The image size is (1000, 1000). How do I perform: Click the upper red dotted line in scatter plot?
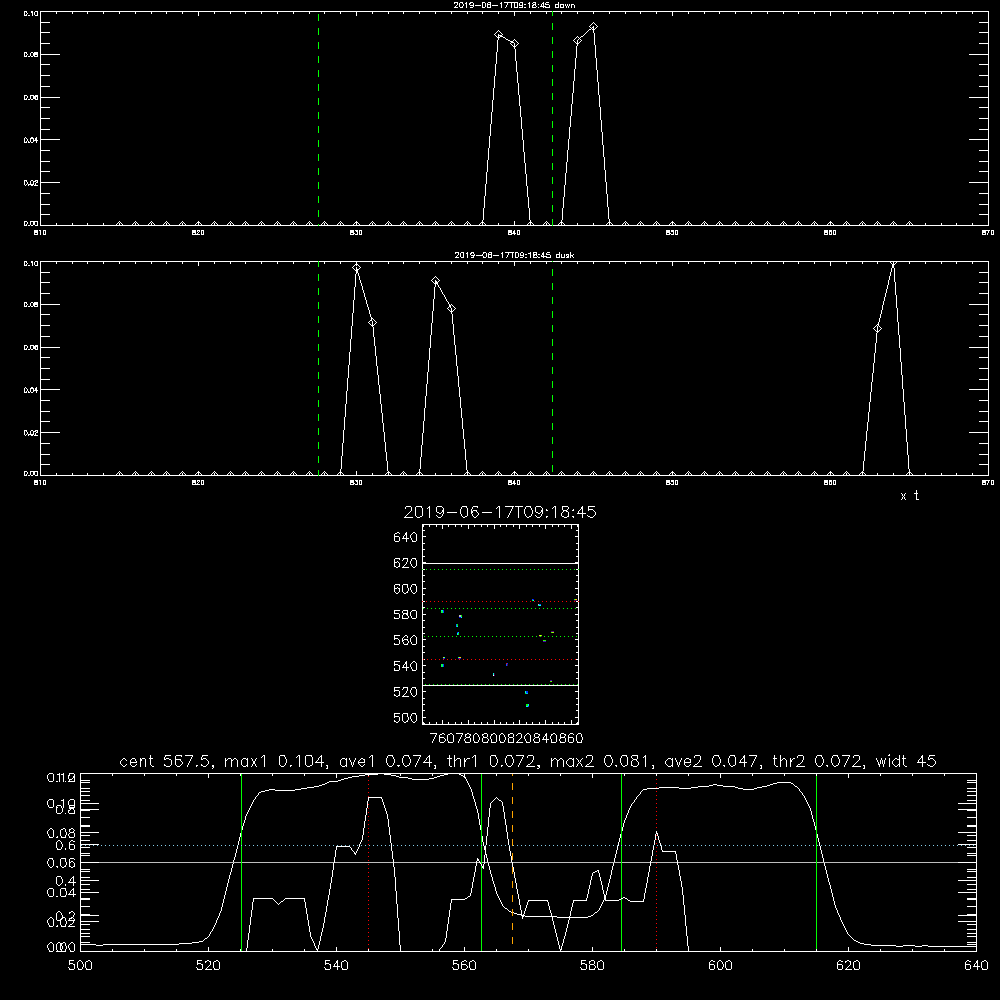pyautogui.click(x=501, y=601)
